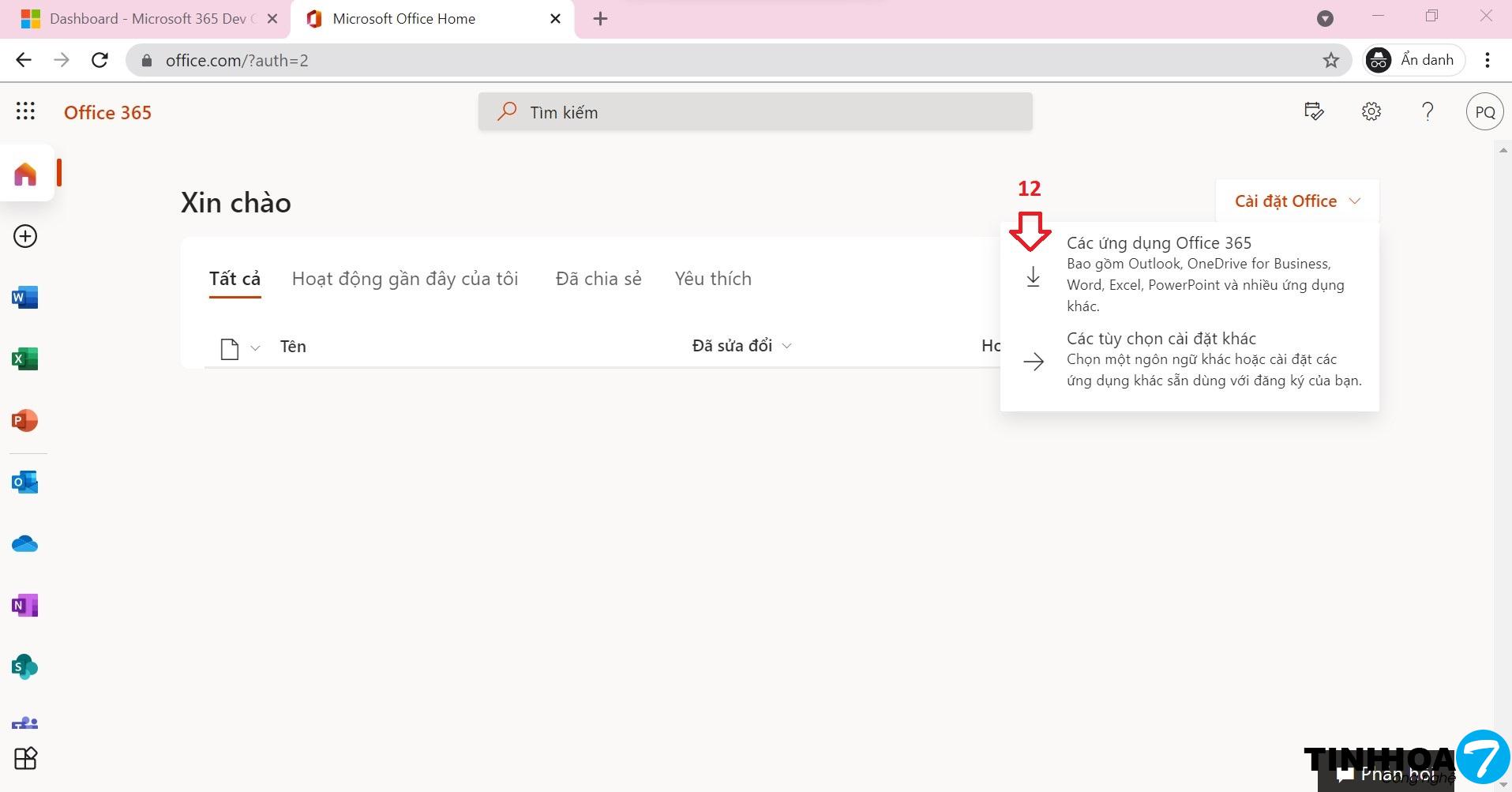Click the arrow icon for other install options
Viewport: 1512px width, 792px height.
[1034, 362]
